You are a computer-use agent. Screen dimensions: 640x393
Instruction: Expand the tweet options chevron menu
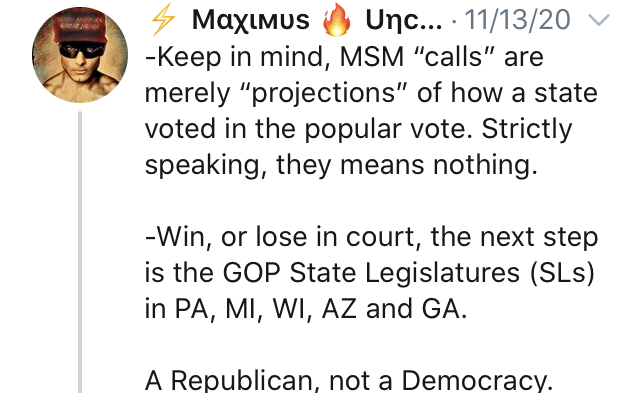pos(599,20)
